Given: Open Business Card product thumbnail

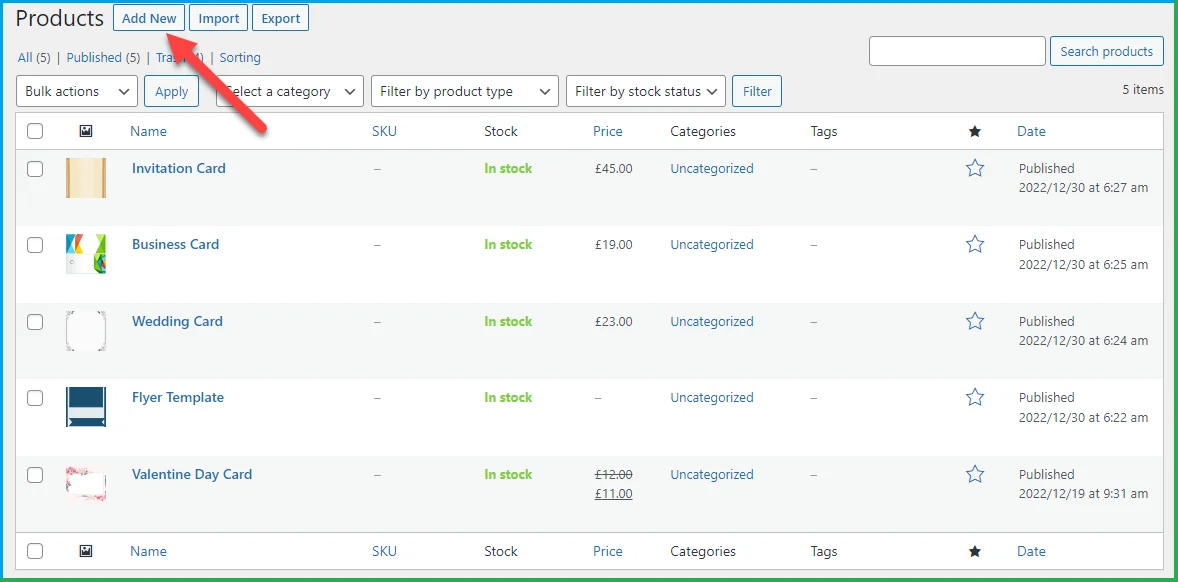Looking at the screenshot, I should tap(86, 254).
